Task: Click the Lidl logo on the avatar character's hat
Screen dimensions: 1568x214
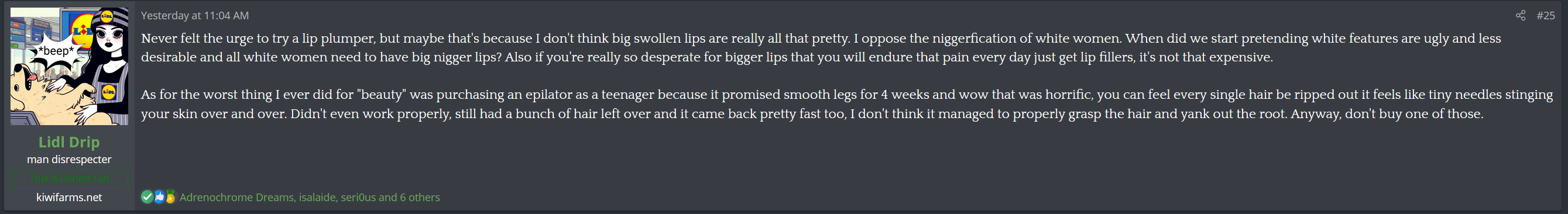Action: point(107,16)
